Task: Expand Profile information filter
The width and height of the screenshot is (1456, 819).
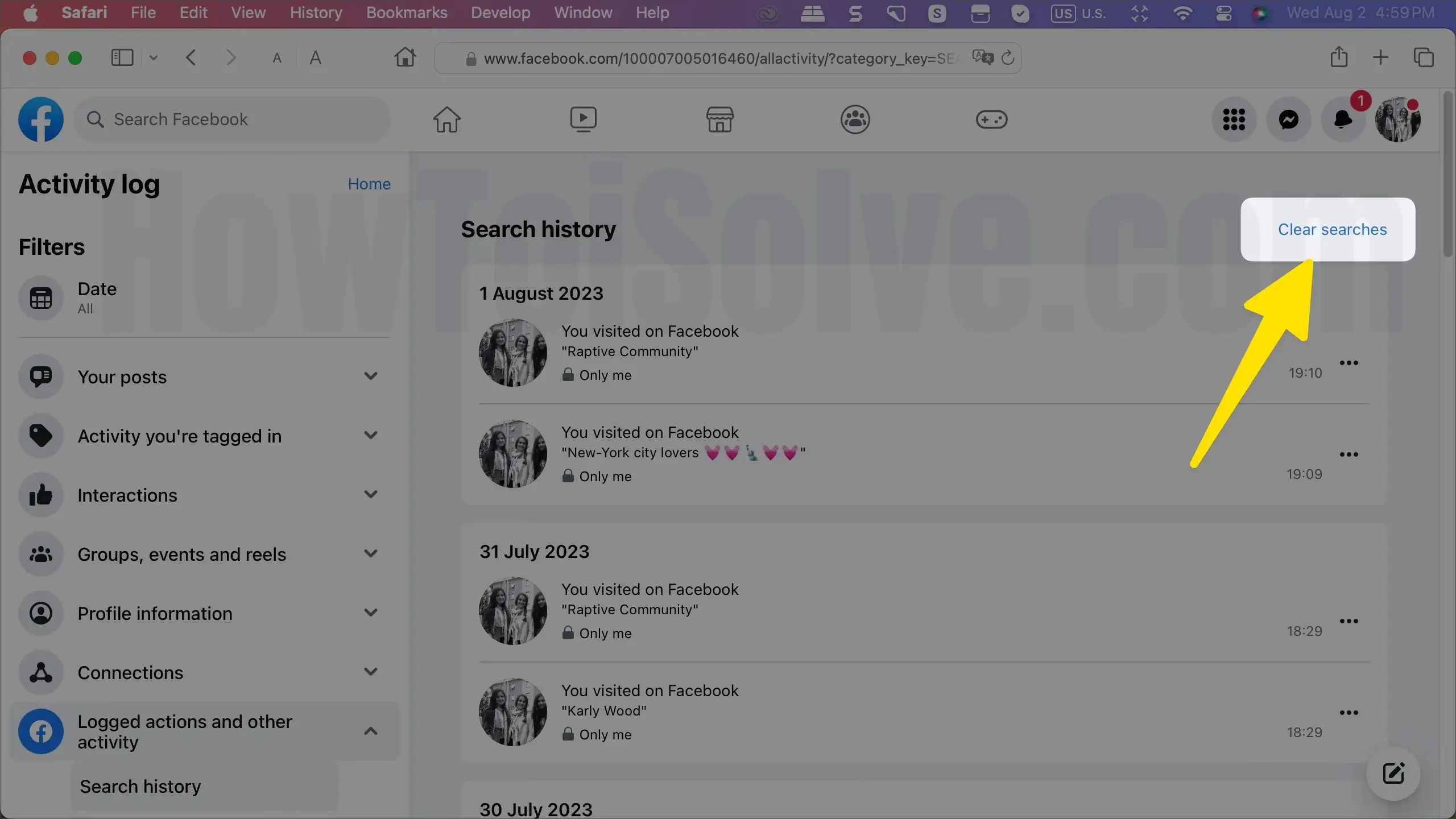Action: click(x=371, y=613)
